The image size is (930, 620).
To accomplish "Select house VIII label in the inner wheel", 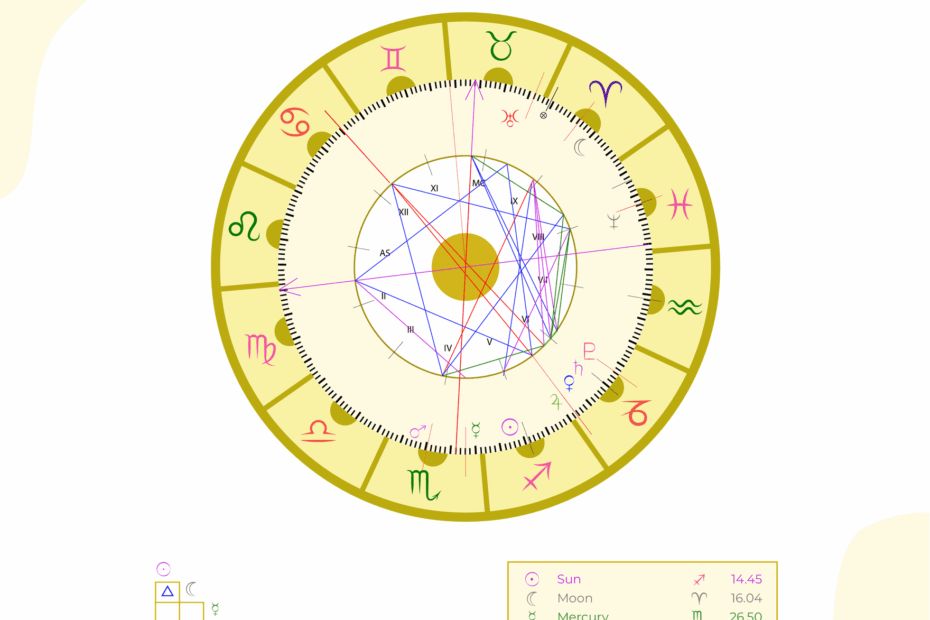I will tap(538, 237).
